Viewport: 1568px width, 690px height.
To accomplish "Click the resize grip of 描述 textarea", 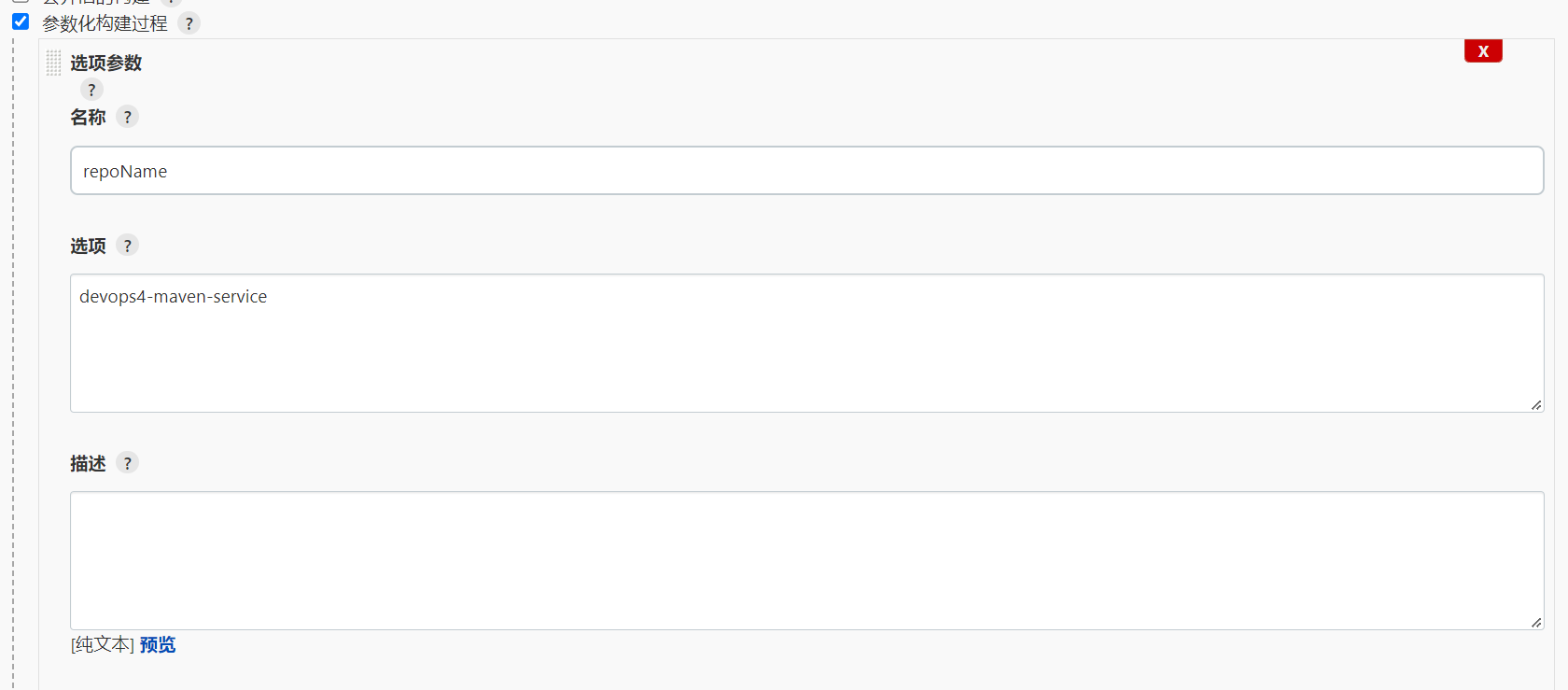I will (1536, 623).
